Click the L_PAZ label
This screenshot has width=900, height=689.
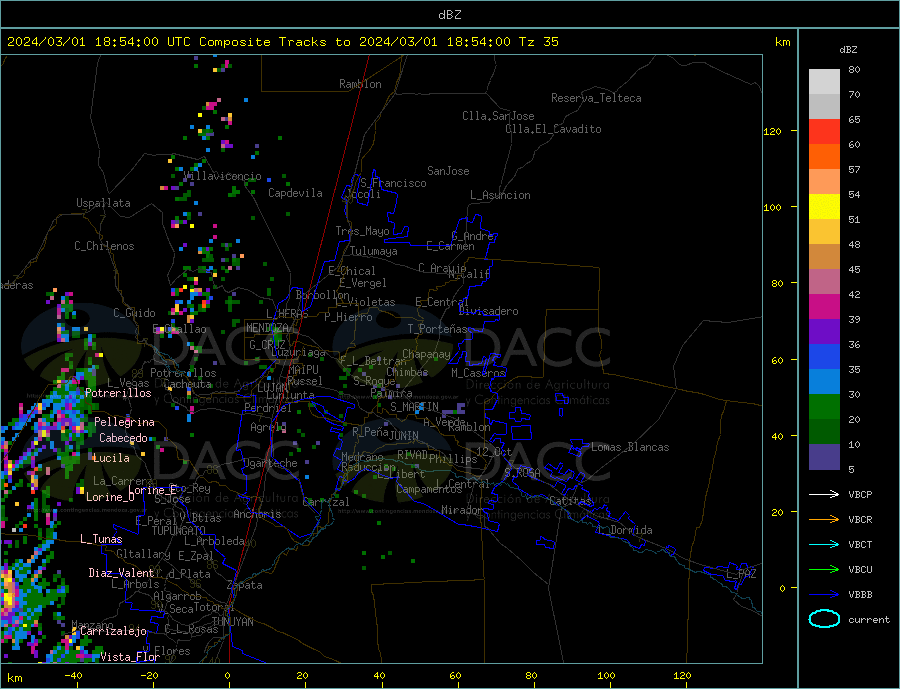[741, 574]
